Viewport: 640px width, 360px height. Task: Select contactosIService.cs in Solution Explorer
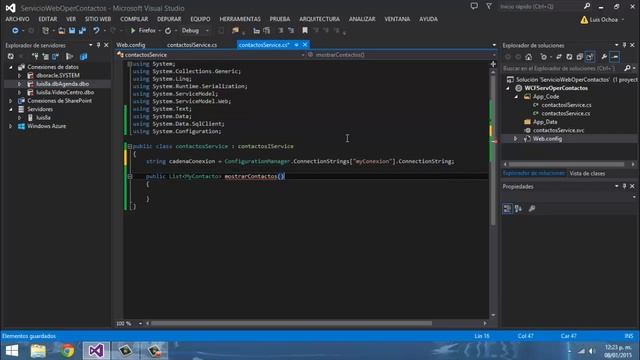pos(567,105)
